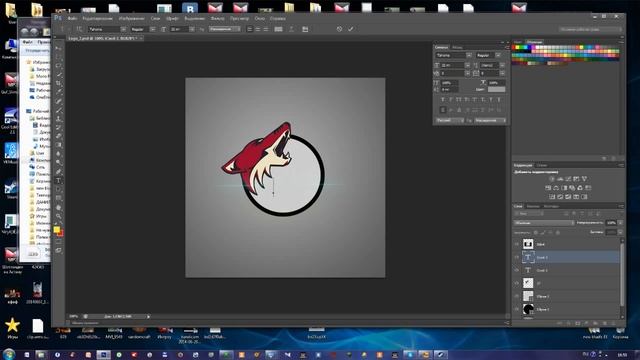Image resolution: width=640 pixels, height=360 pixels.
Task: Switch to the Стили tab
Action: point(542,165)
